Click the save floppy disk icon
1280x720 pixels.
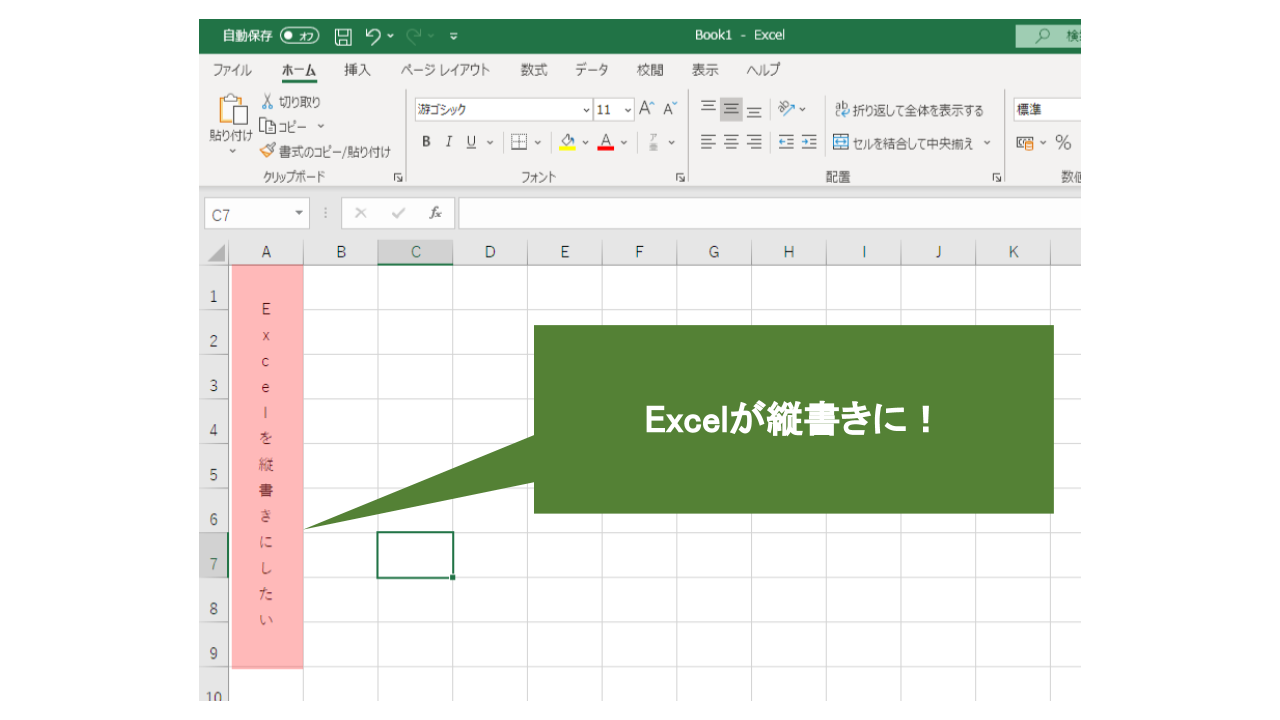point(343,36)
